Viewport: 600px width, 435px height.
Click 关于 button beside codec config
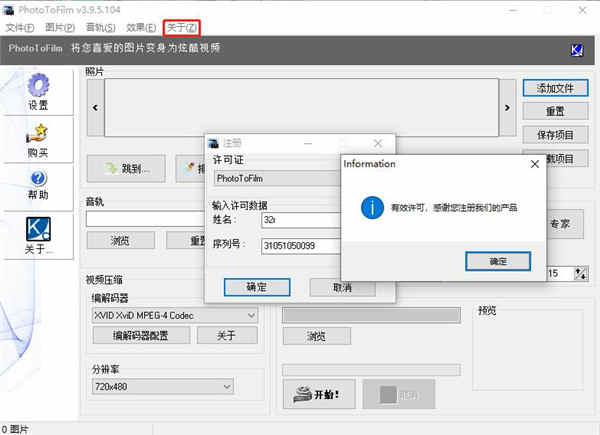pos(227,336)
